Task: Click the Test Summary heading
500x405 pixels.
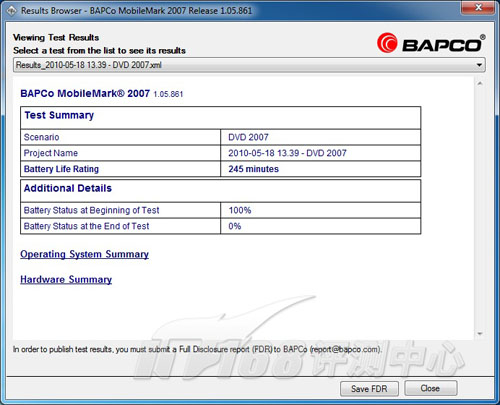Action: (x=59, y=115)
